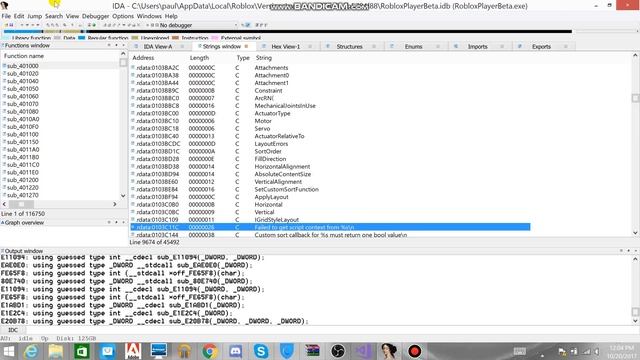Open Internet Explorer from the taskbar

[x=31, y=351]
